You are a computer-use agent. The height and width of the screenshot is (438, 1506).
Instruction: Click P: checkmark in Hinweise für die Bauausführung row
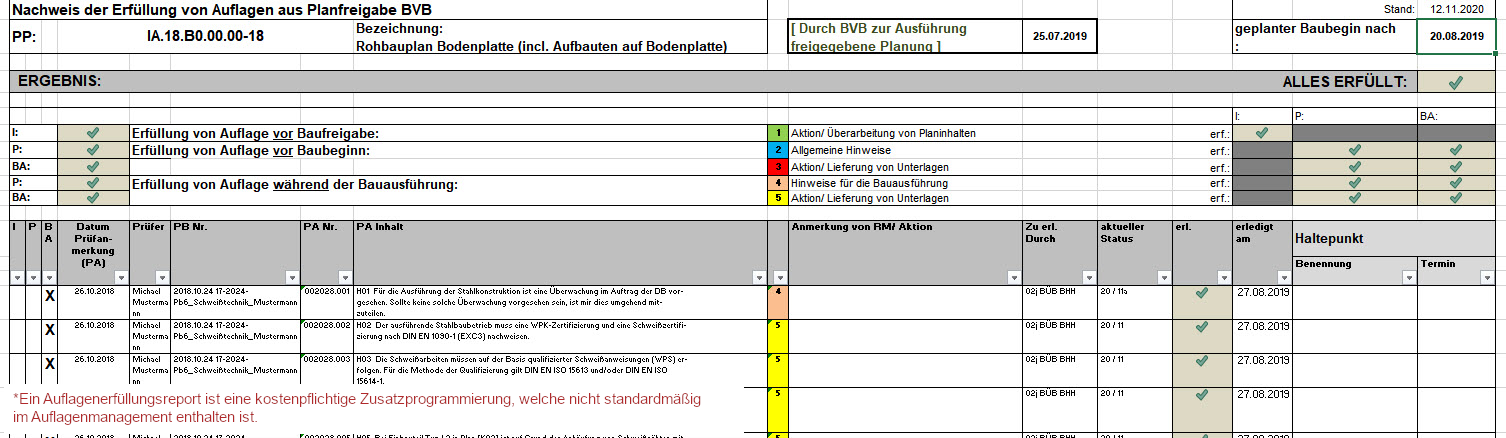pos(1354,183)
